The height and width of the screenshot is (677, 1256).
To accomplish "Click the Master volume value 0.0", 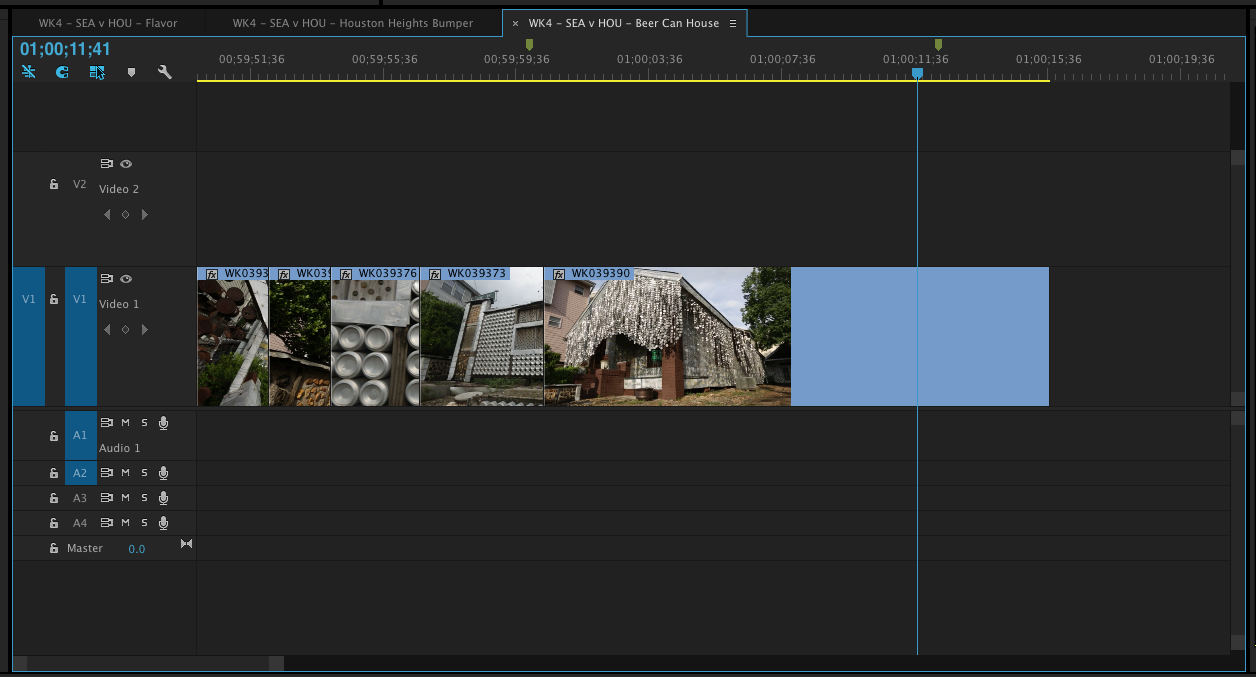I will [137, 549].
